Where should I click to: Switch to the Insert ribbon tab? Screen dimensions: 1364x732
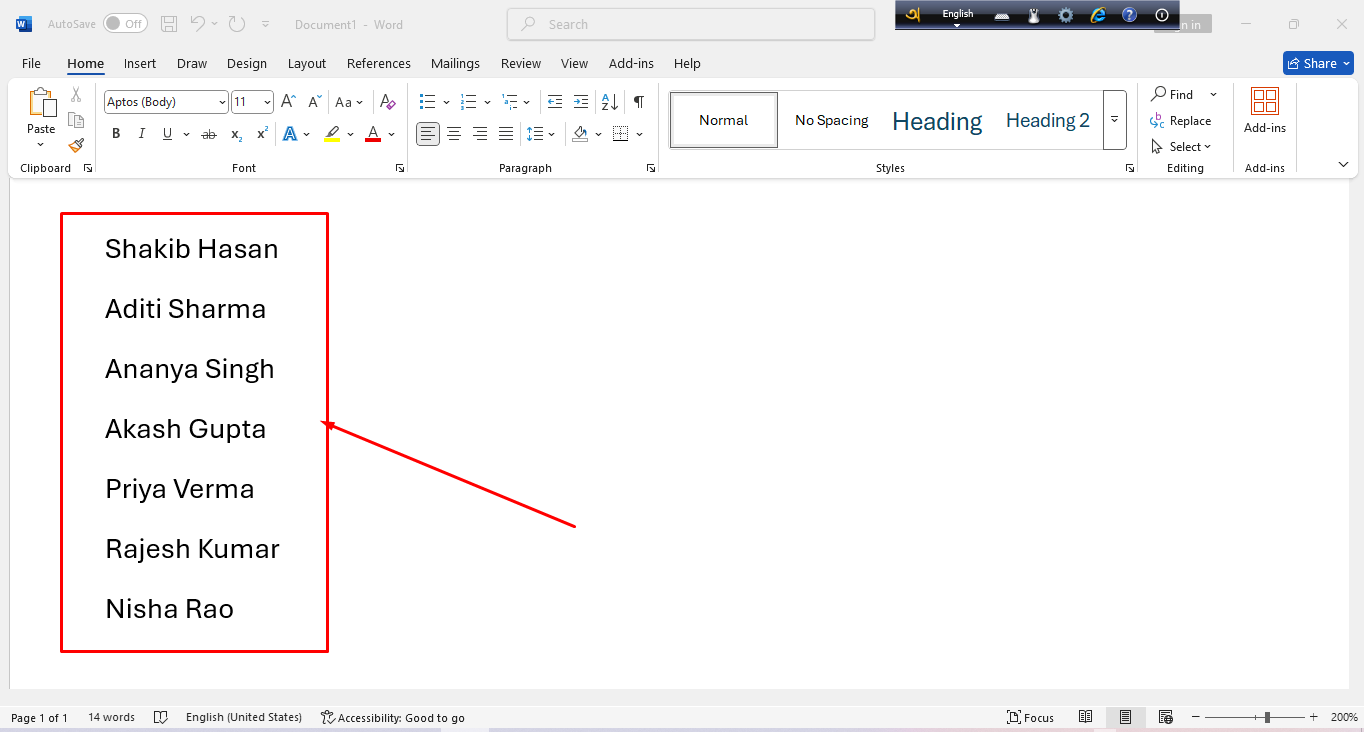click(139, 63)
